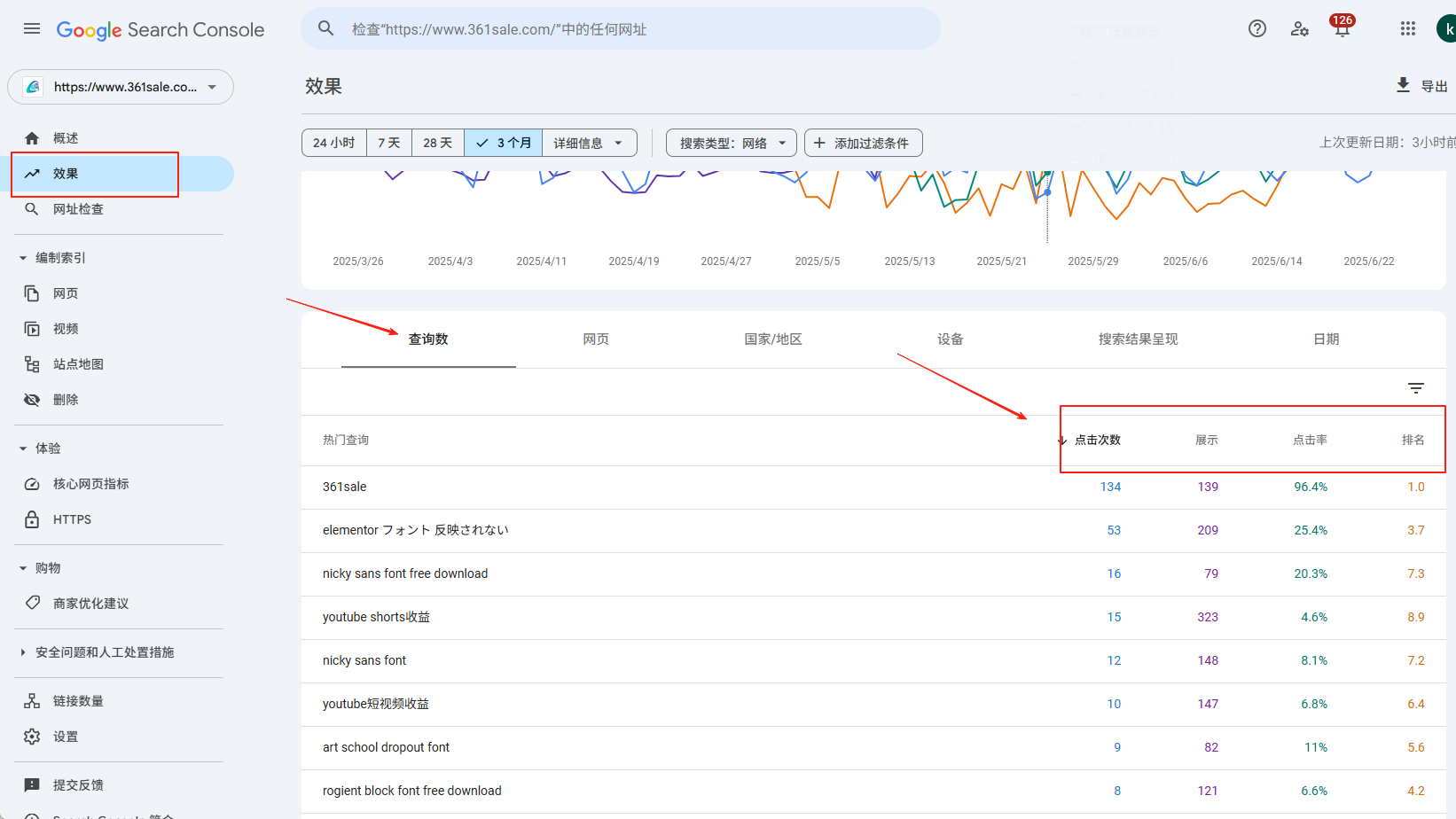Select the 7 天 time range
Screen dimensions: 1456x819
tap(388, 142)
